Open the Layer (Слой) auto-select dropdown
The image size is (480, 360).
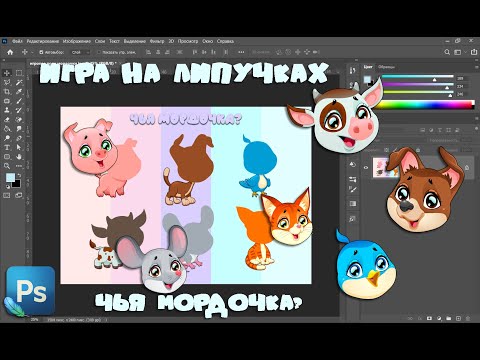(x=80, y=52)
